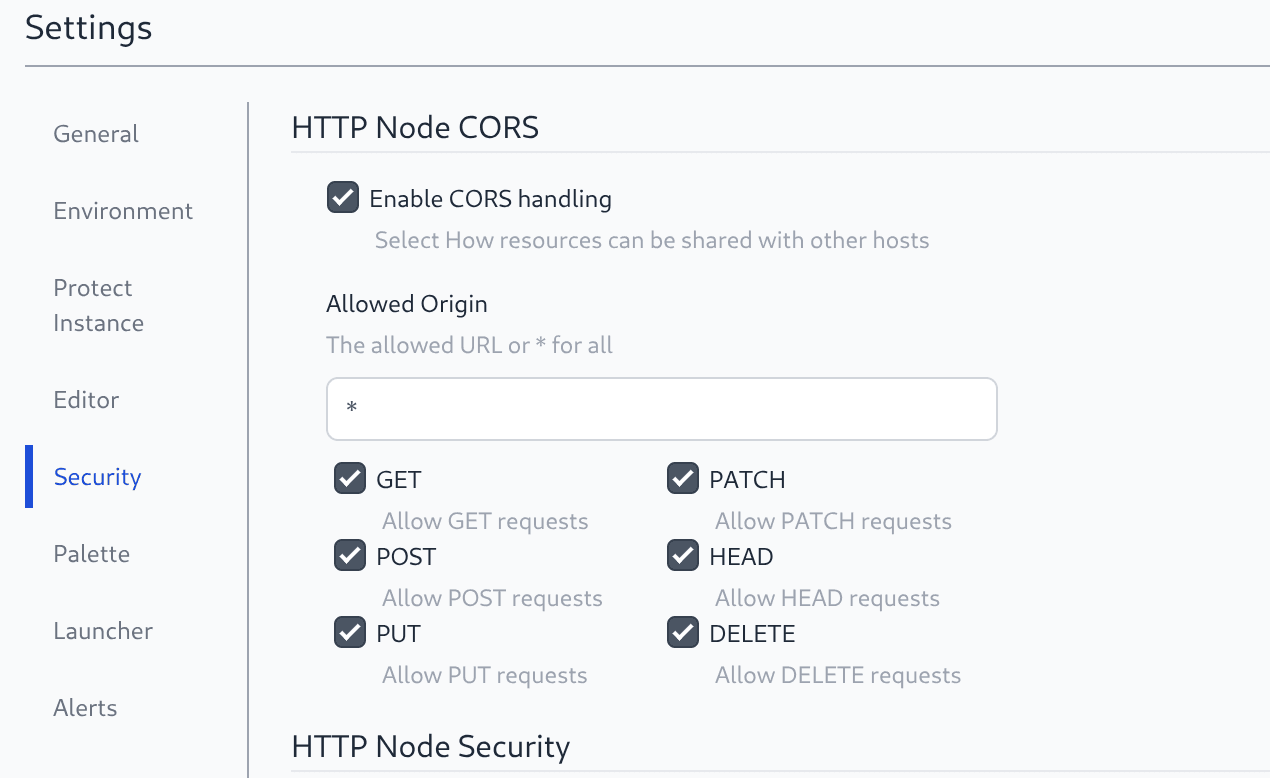This screenshot has width=1270, height=778.
Task: Disable DELETE requests via its checkbox
Action: [x=682, y=632]
